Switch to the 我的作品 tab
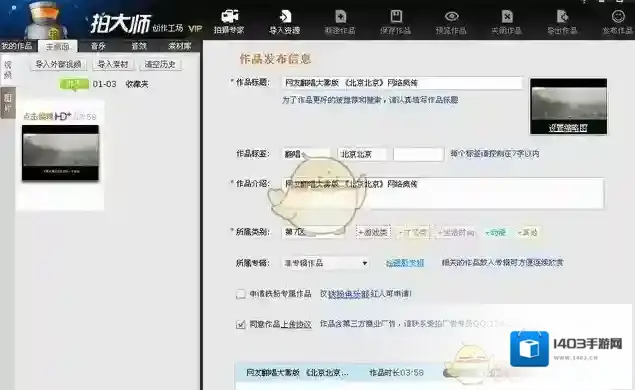Screen dimensions: 635x390 [x=17, y=46]
